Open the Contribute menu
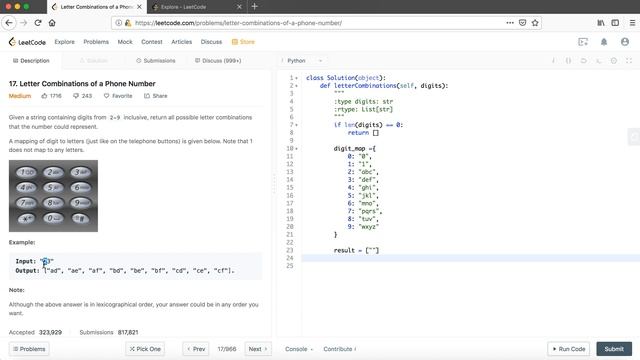The height and width of the screenshot is (360, 640). point(340,349)
